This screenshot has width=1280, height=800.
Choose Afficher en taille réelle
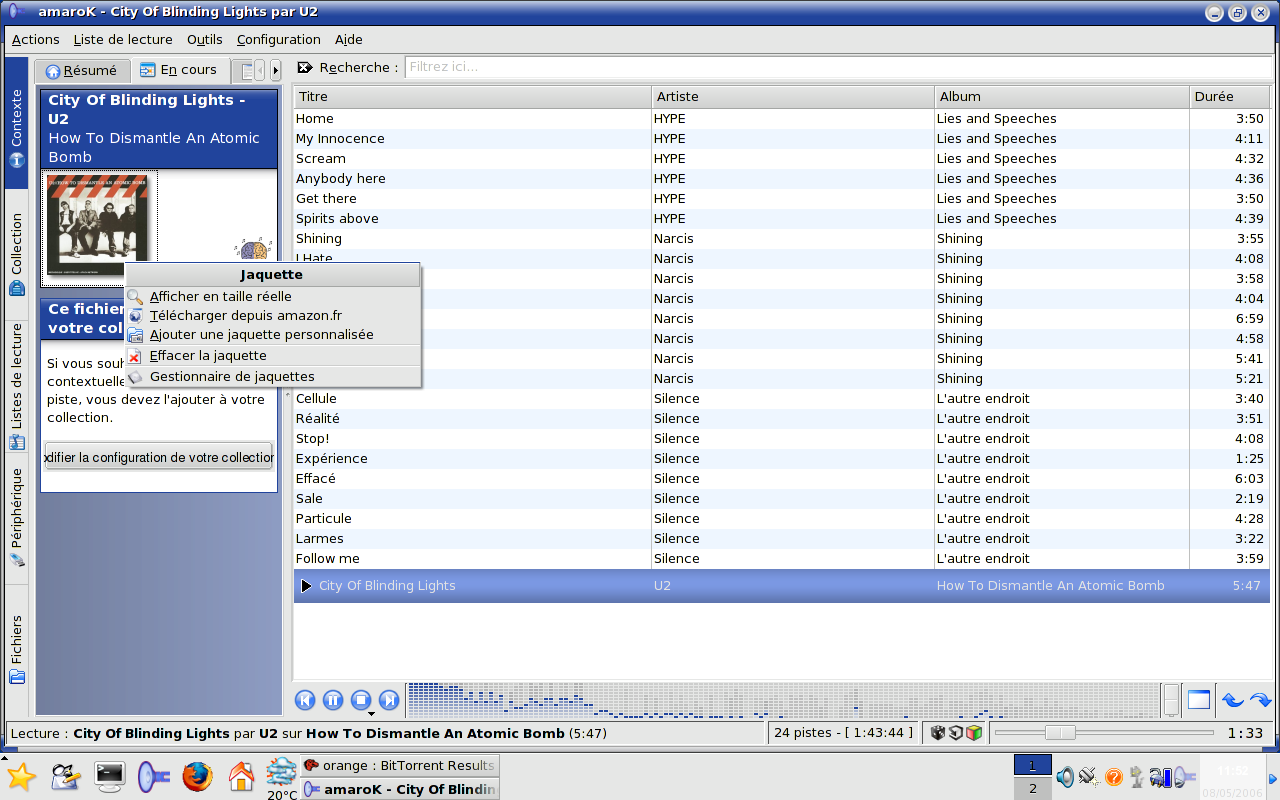pyautogui.click(x=272, y=296)
